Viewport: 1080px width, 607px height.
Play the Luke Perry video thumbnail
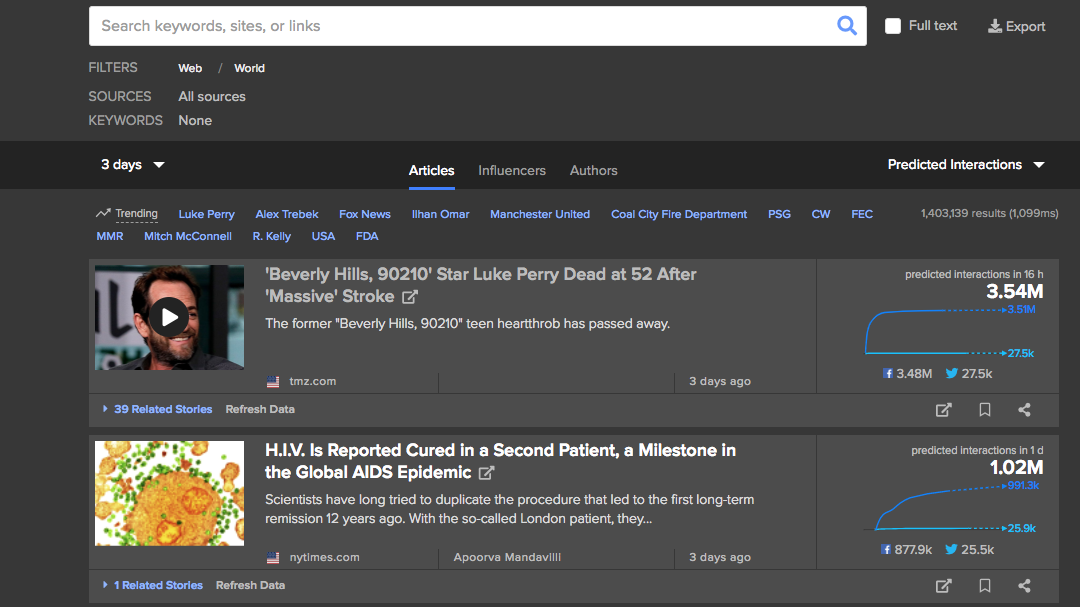pyautogui.click(x=169, y=316)
